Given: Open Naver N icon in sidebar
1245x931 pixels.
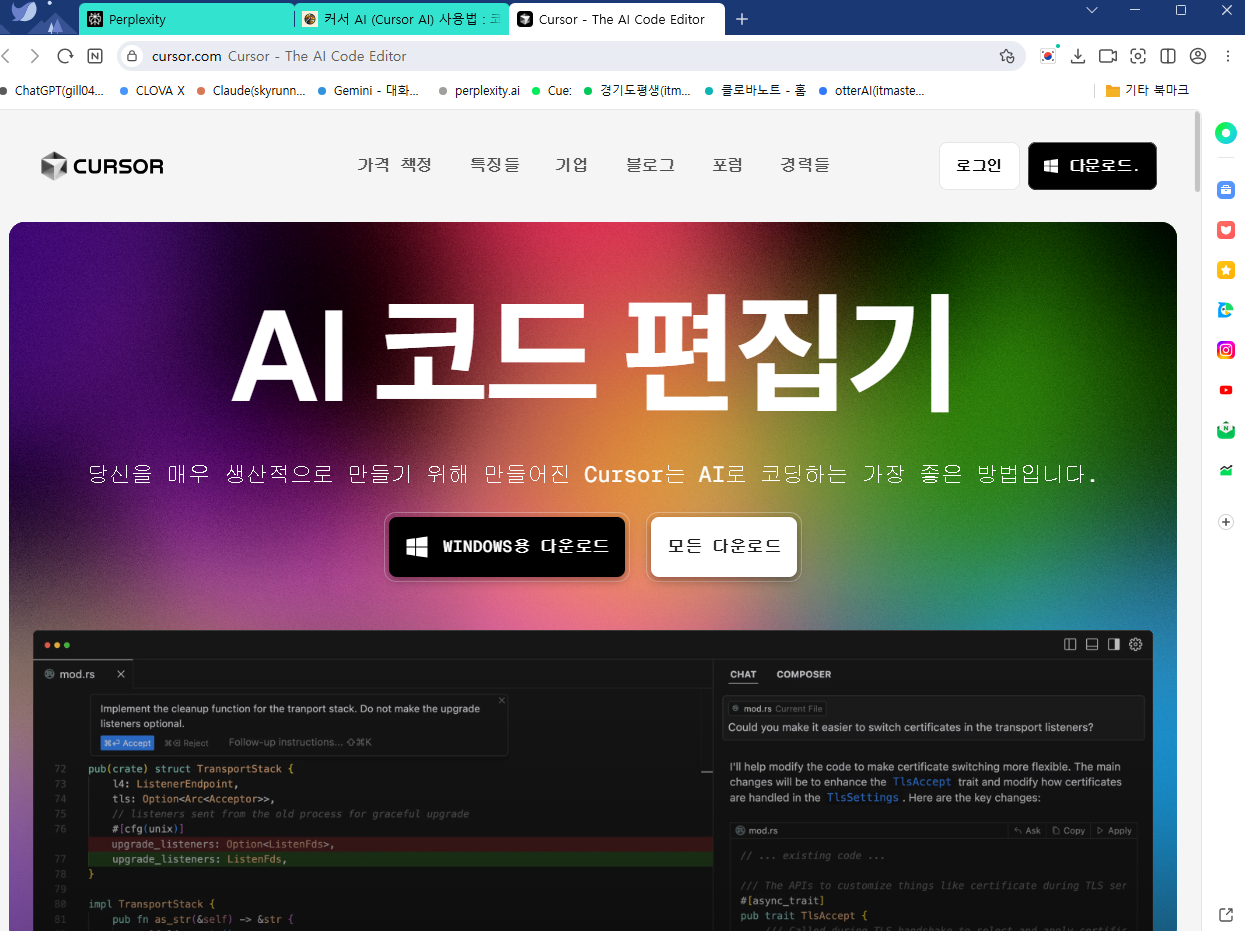Looking at the screenshot, I should [x=1226, y=430].
